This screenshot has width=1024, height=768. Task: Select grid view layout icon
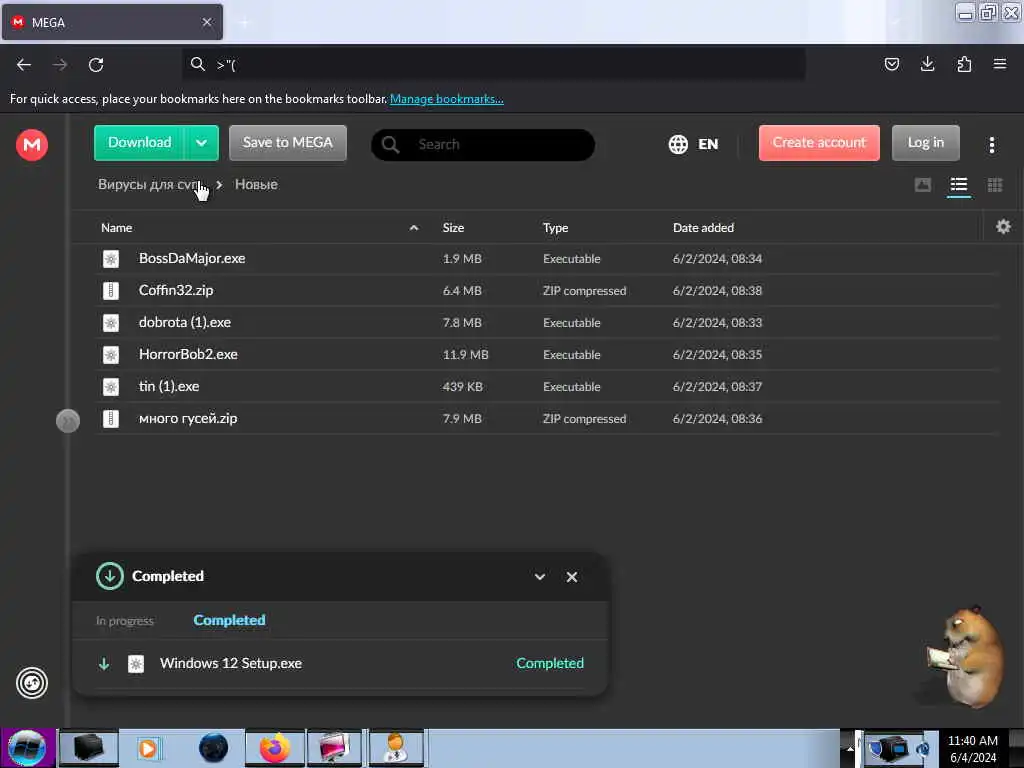pyautogui.click(x=995, y=185)
